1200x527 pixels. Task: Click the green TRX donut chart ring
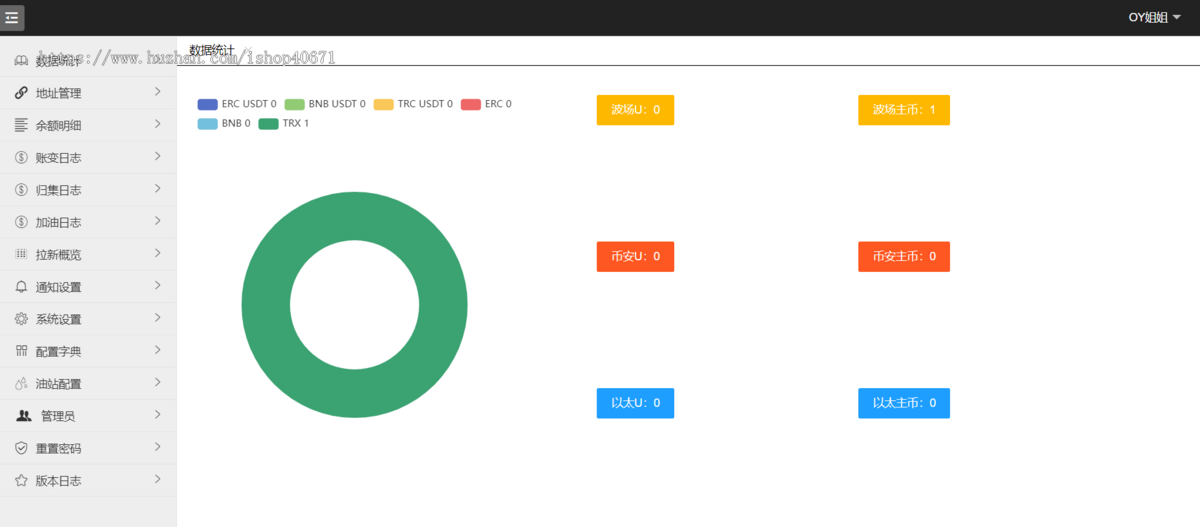click(x=266, y=305)
